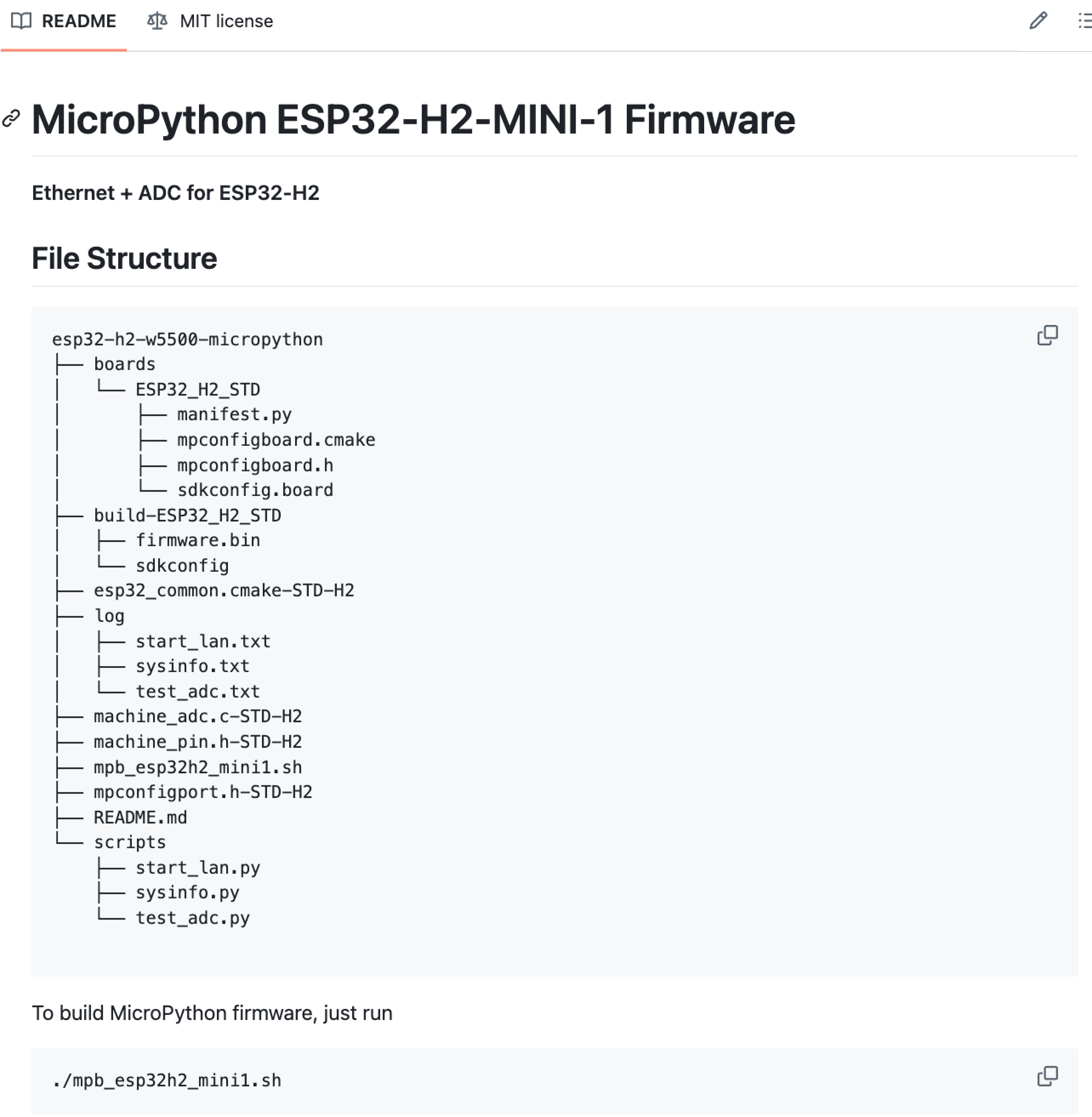
Task: Click "start_lan.py" under scripts
Action: click(x=197, y=868)
